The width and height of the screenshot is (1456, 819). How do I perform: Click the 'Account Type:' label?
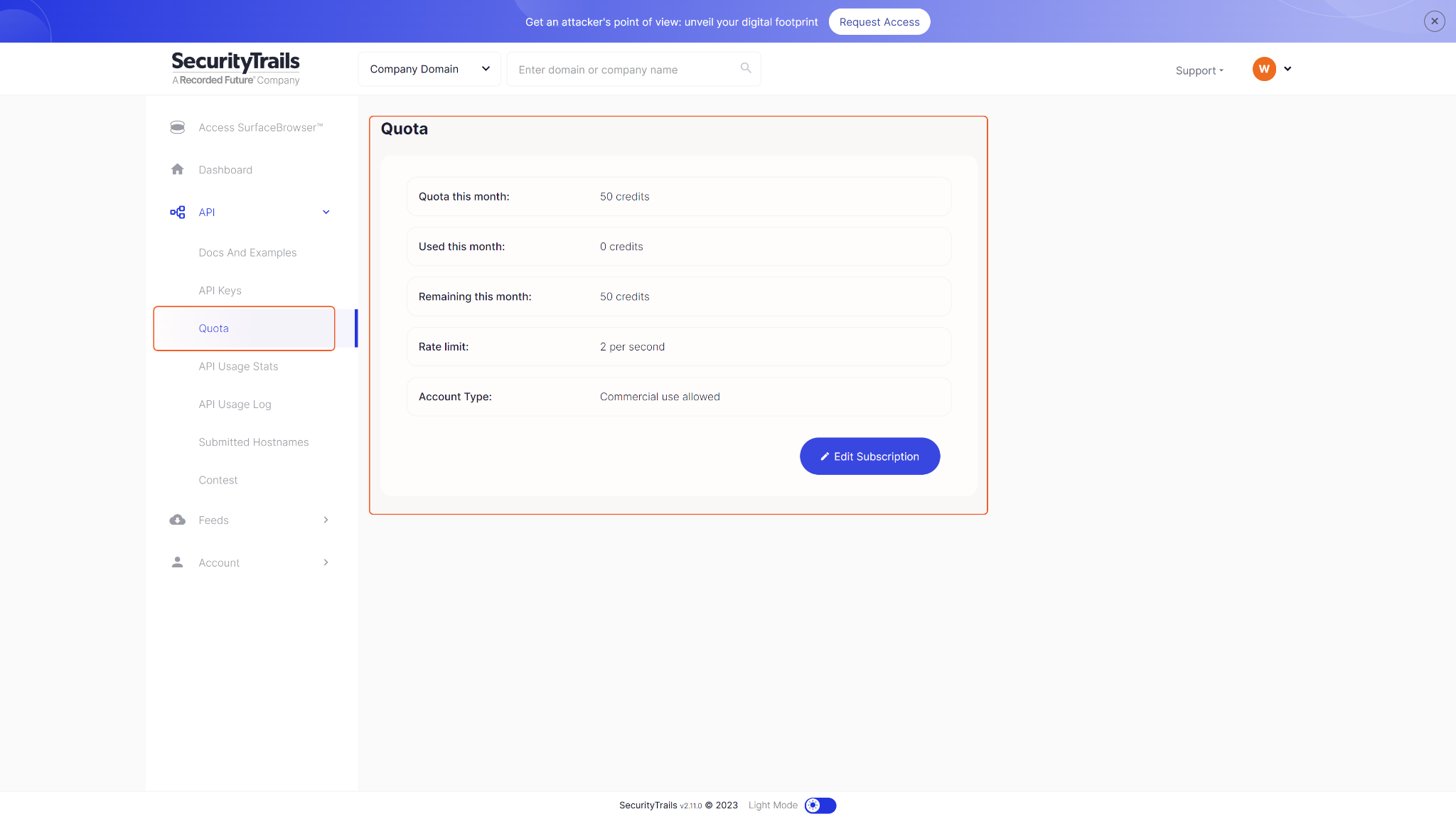[x=455, y=397]
